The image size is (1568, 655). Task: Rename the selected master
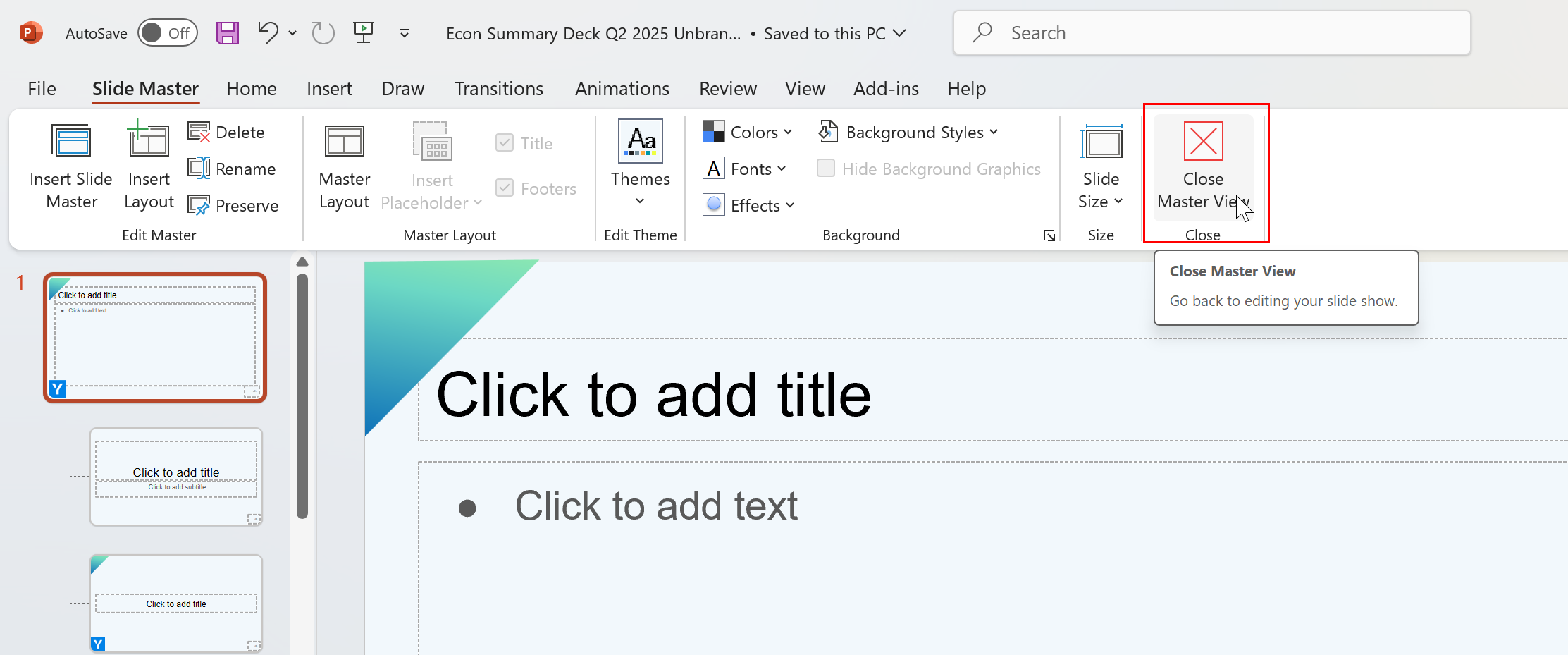click(232, 169)
